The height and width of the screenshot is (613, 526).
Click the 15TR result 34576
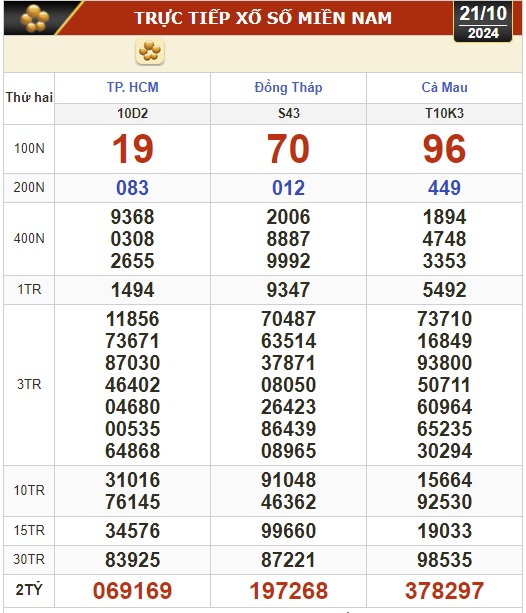[133, 531]
